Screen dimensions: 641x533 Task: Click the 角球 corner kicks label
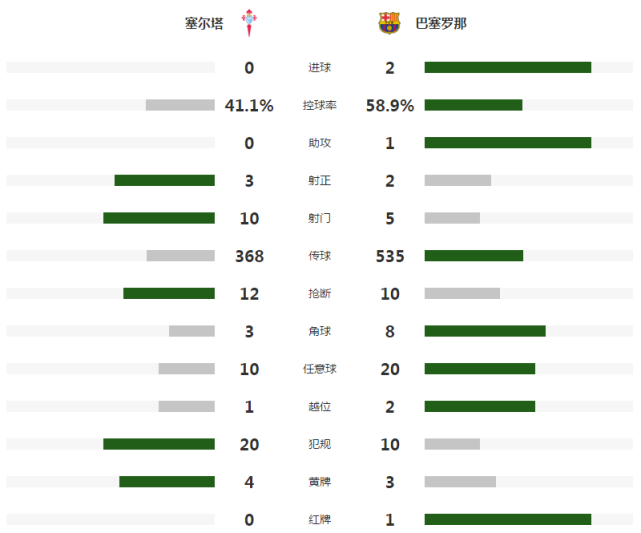point(319,331)
